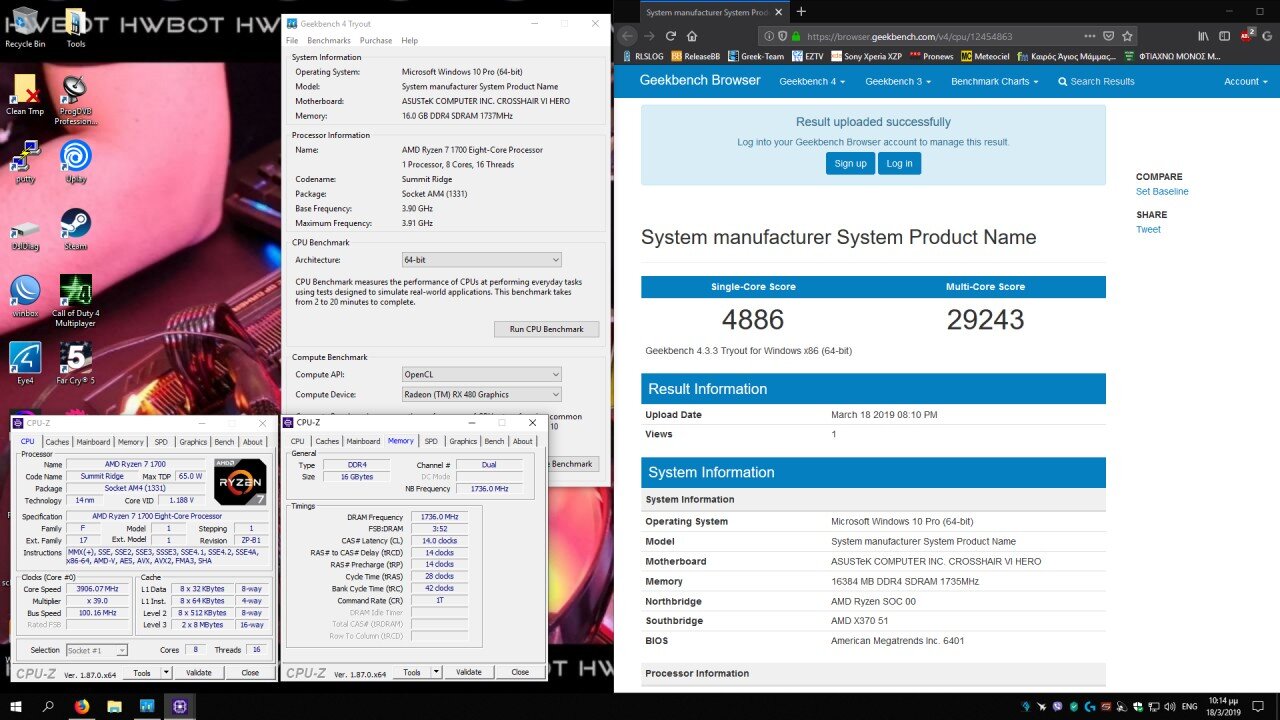Click the Tweet share link
This screenshot has height=720, width=1280.
(x=1148, y=229)
